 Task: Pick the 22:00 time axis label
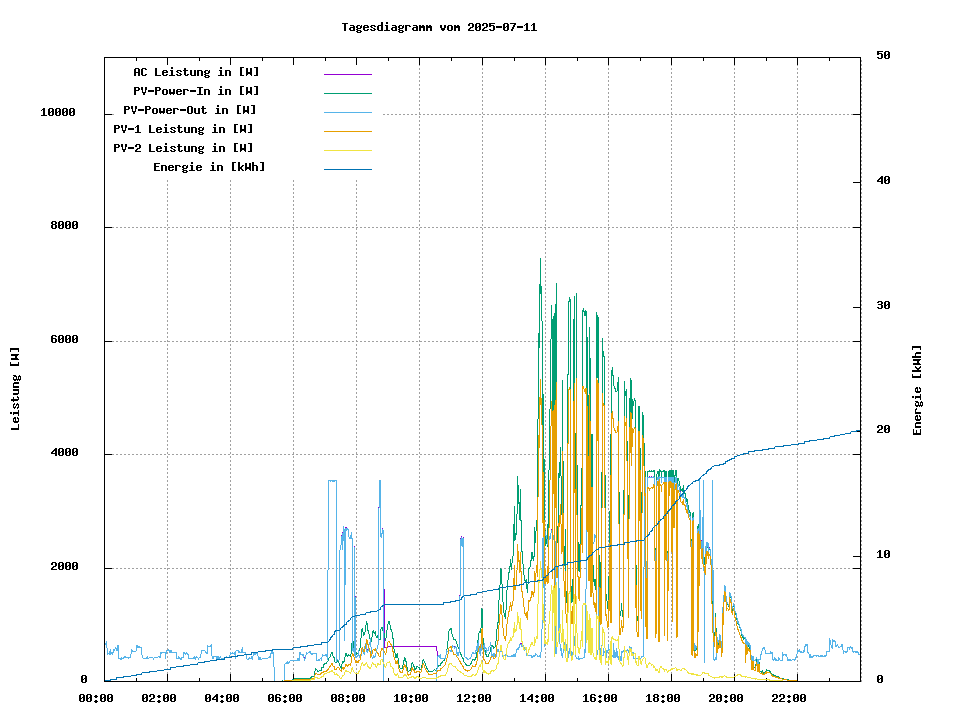789,697
